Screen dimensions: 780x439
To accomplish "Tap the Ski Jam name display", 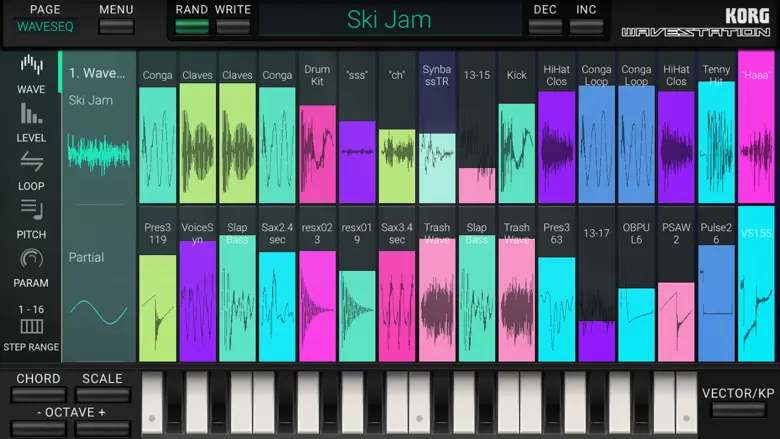I will point(390,20).
